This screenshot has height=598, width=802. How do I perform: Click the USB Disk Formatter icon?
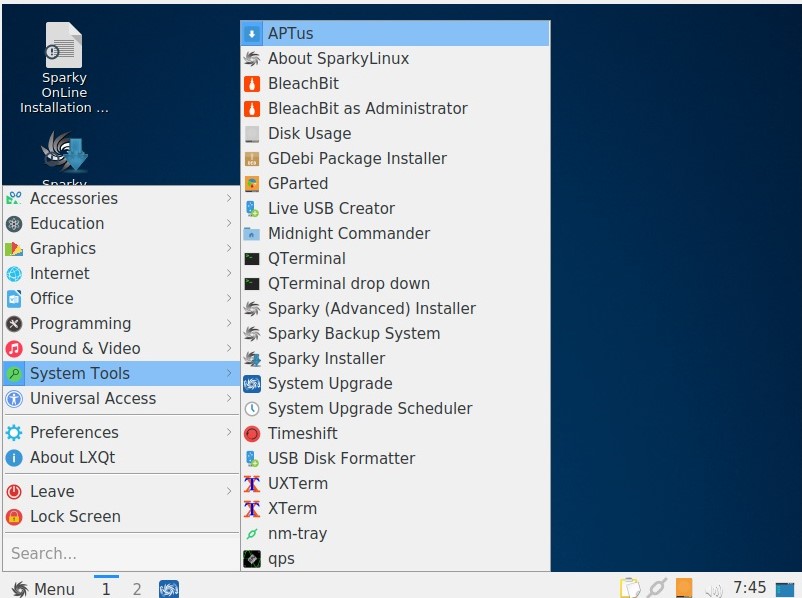(252, 459)
